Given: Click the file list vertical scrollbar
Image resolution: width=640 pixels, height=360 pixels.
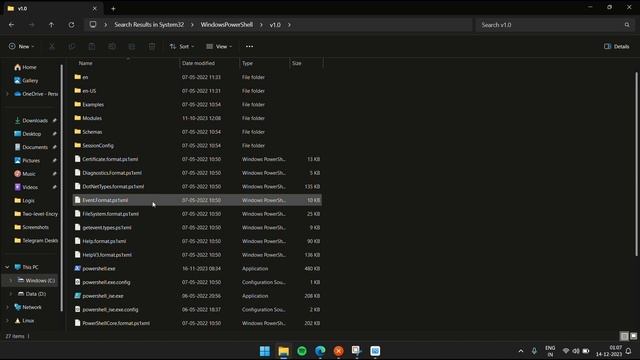Looking at the screenshot, I should point(636,164).
